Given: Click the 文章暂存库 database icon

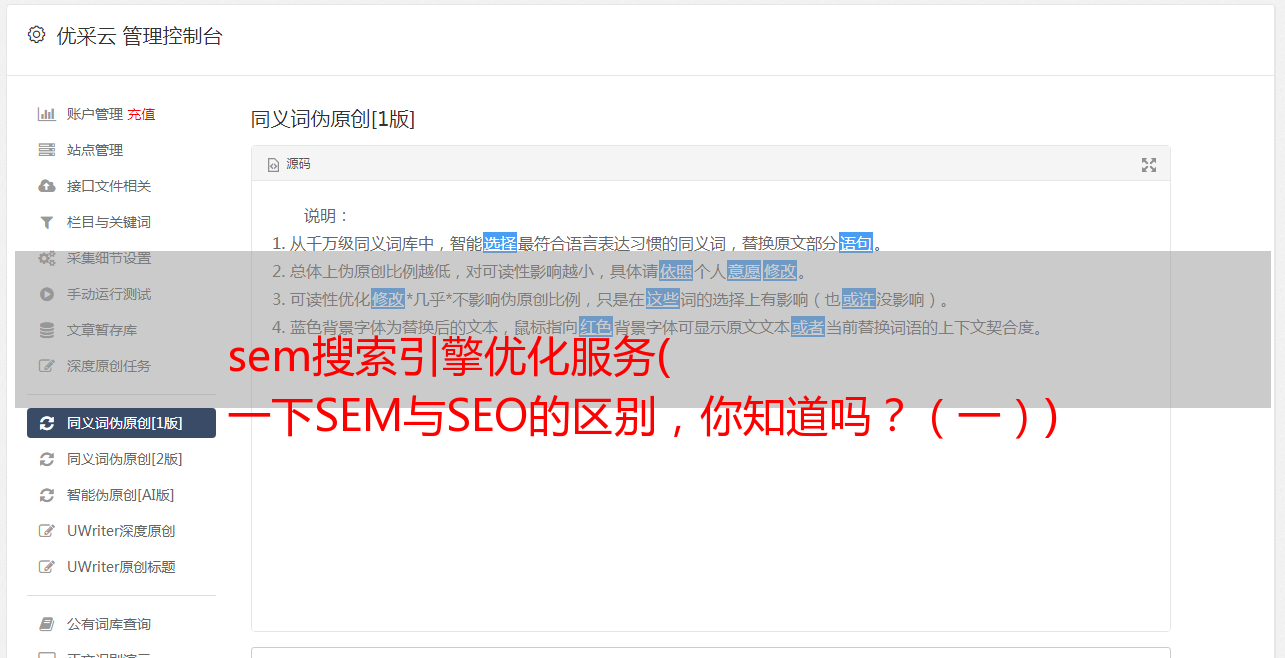Looking at the screenshot, I should point(46,330).
